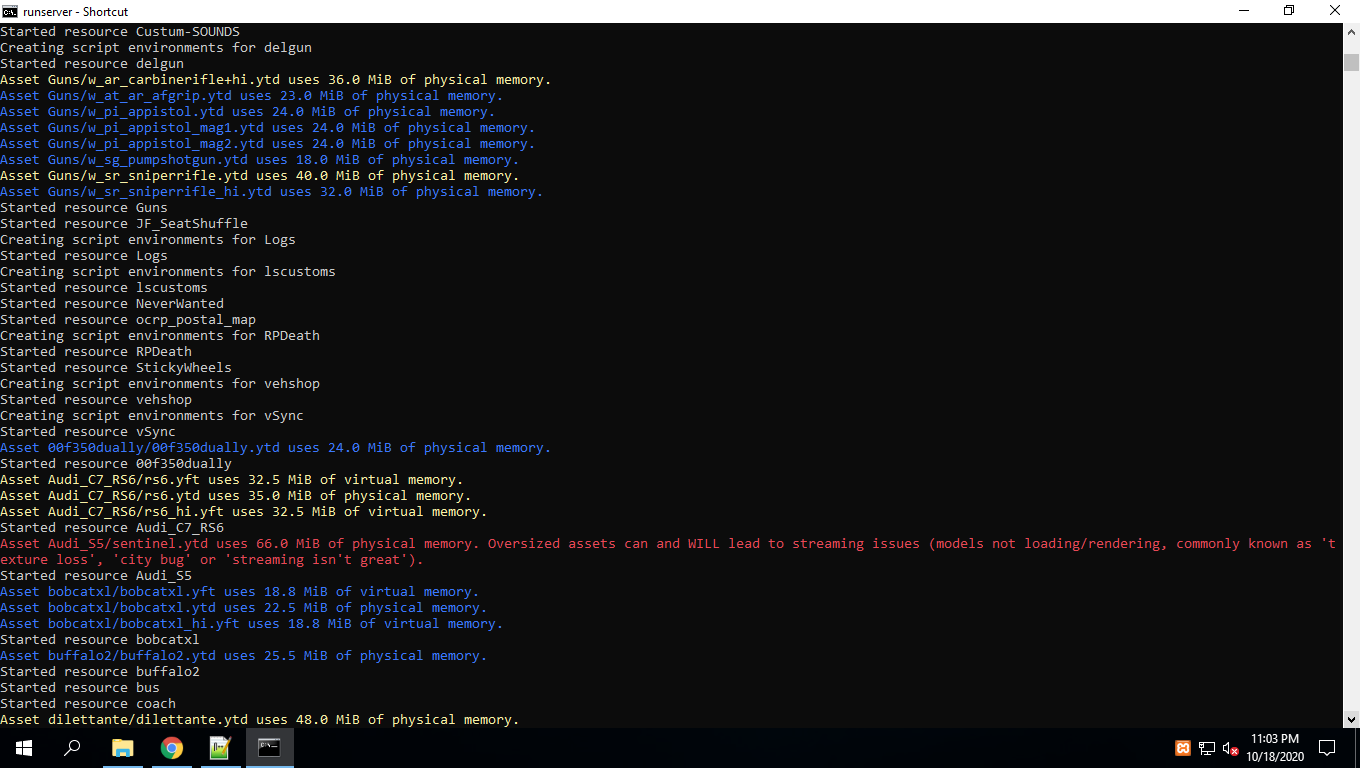Click the console scrollbar down arrow
Screen dimensions: 1360x768
[1351, 719]
